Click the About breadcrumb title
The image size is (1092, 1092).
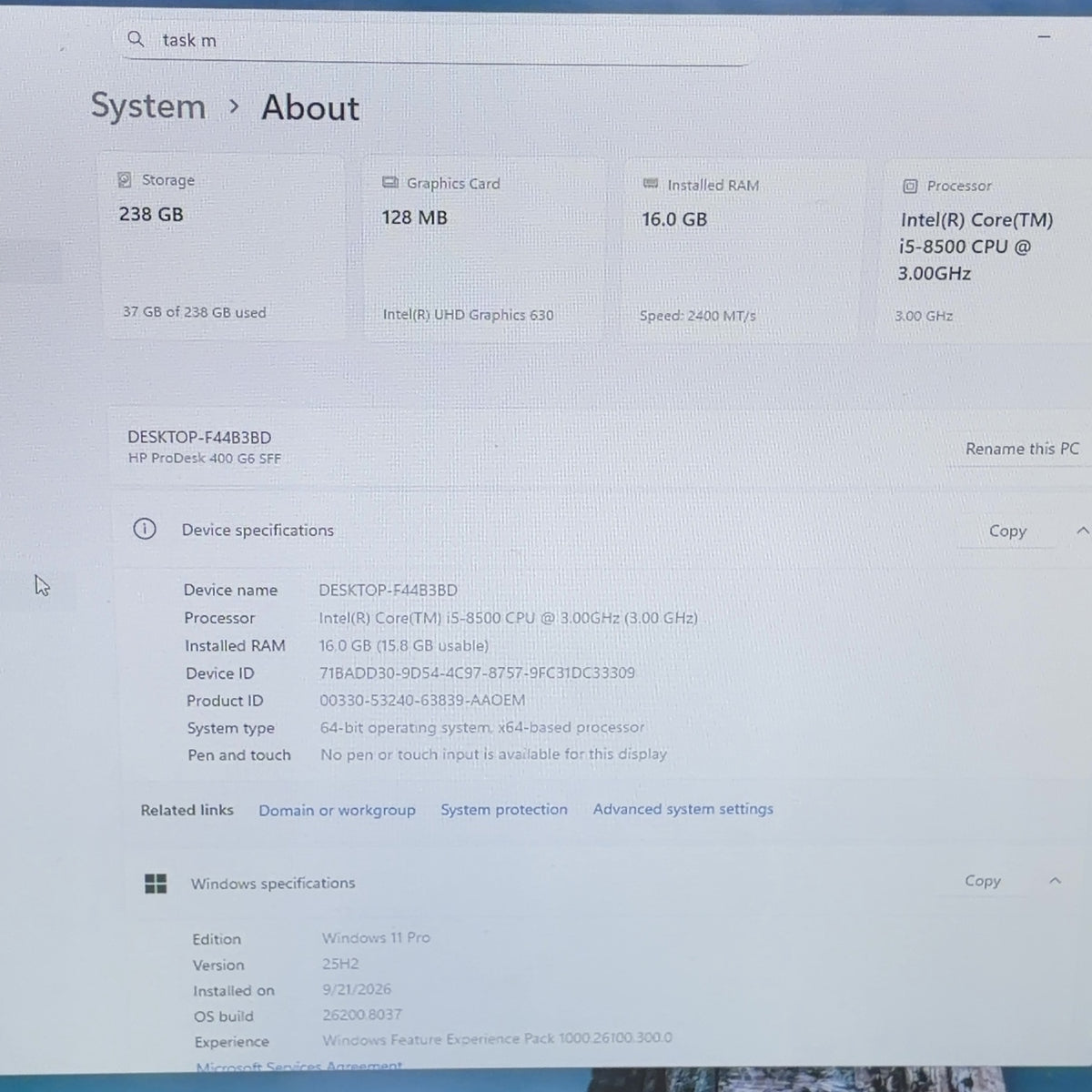click(310, 107)
